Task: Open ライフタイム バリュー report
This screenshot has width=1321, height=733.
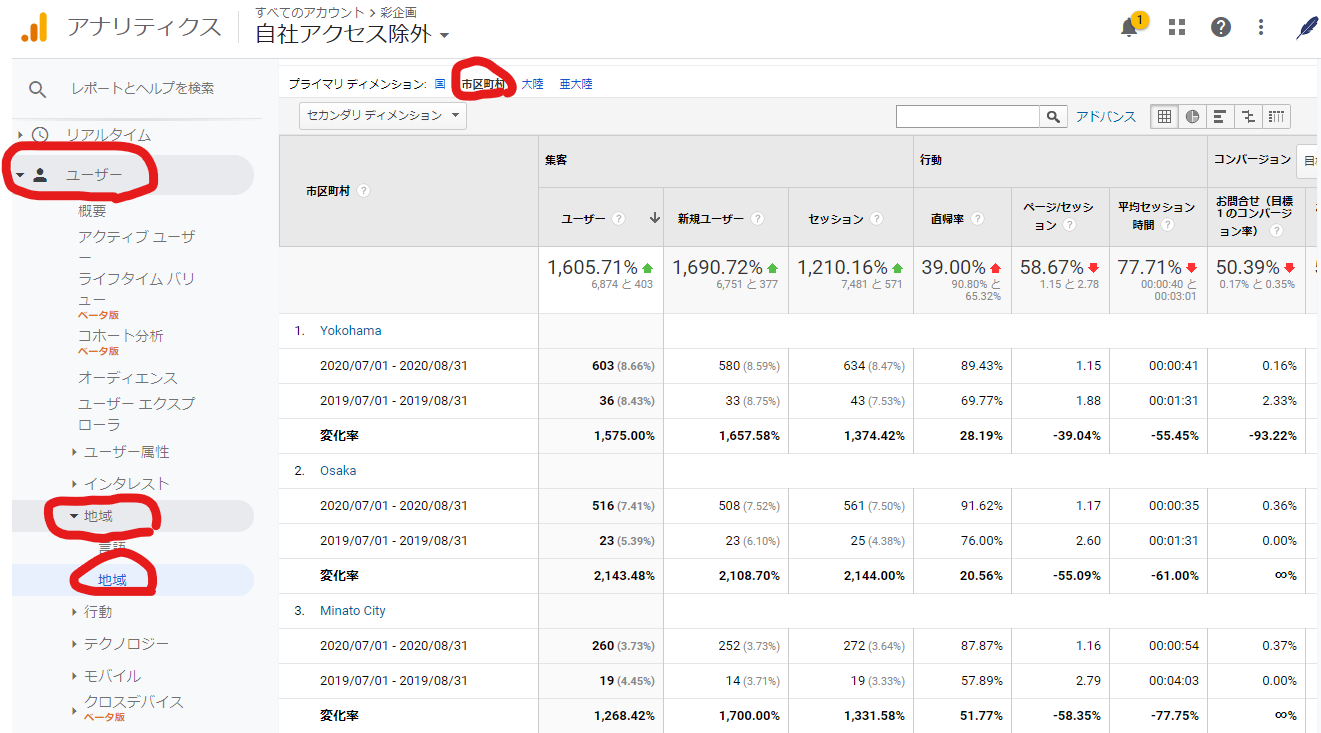Action: 137,289
